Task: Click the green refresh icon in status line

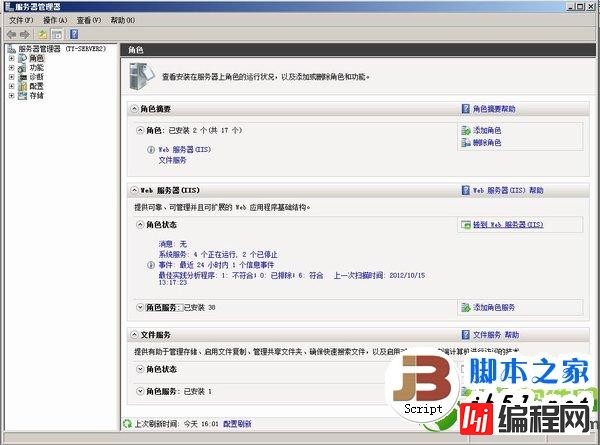Action: [127, 424]
